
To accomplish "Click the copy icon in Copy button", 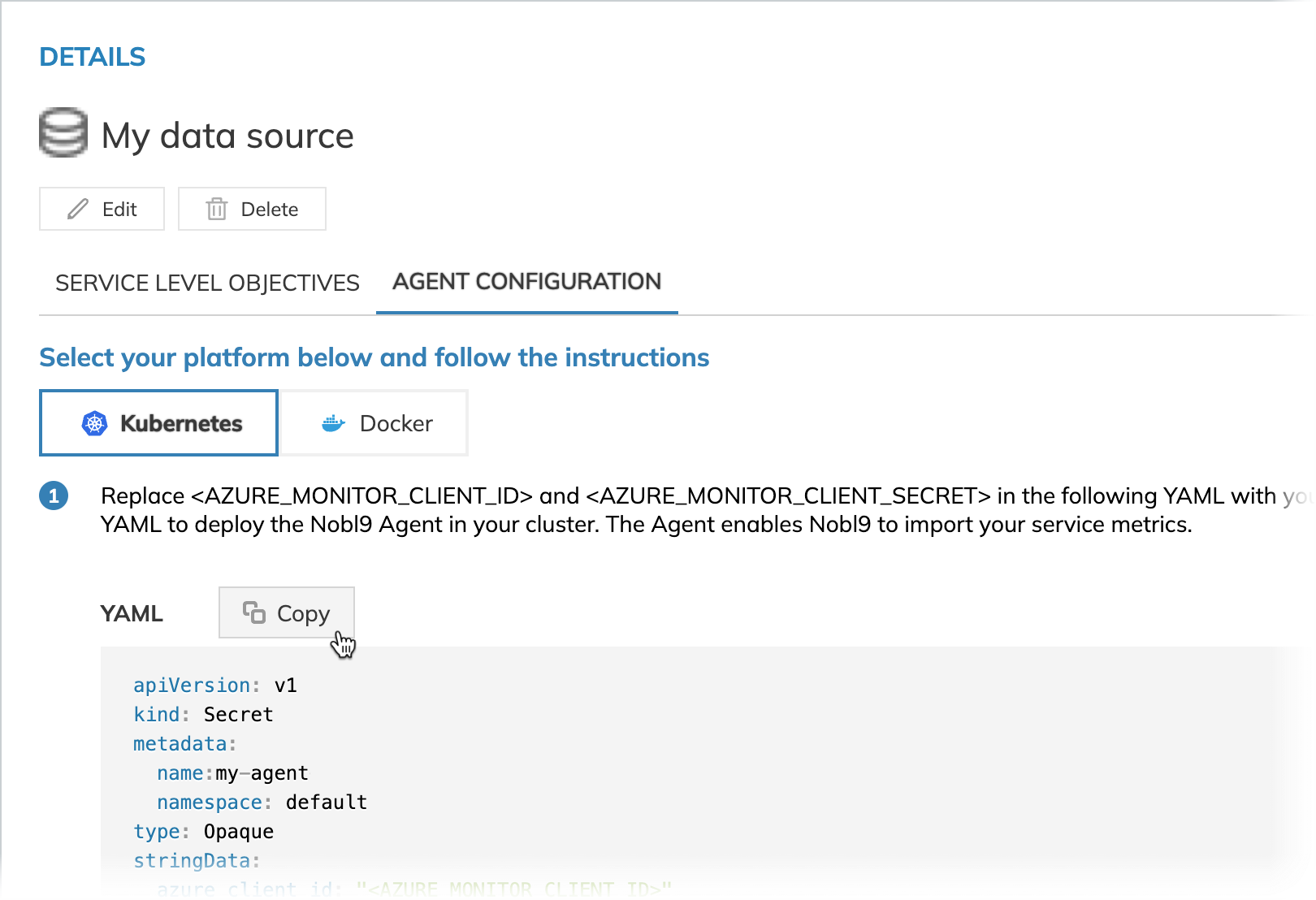I will pyautogui.click(x=254, y=612).
